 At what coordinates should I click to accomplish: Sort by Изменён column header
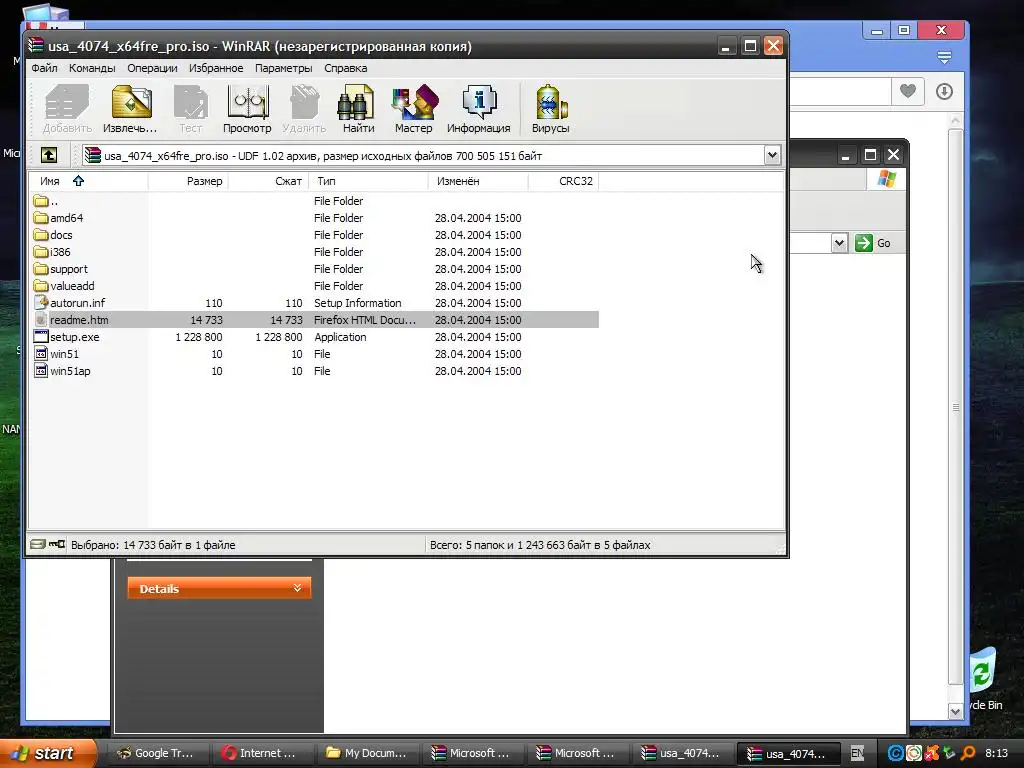click(x=478, y=181)
